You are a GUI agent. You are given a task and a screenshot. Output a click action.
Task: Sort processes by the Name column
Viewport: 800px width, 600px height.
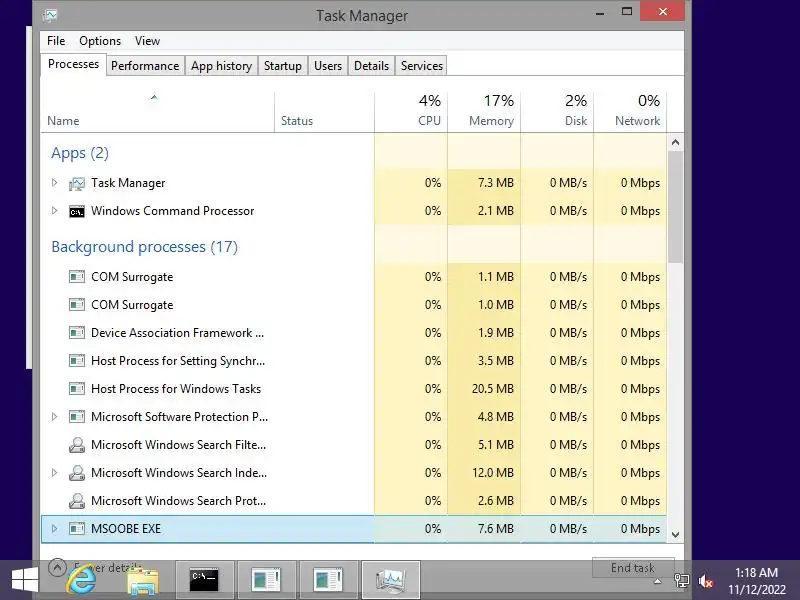pyautogui.click(x=157, y=112)
